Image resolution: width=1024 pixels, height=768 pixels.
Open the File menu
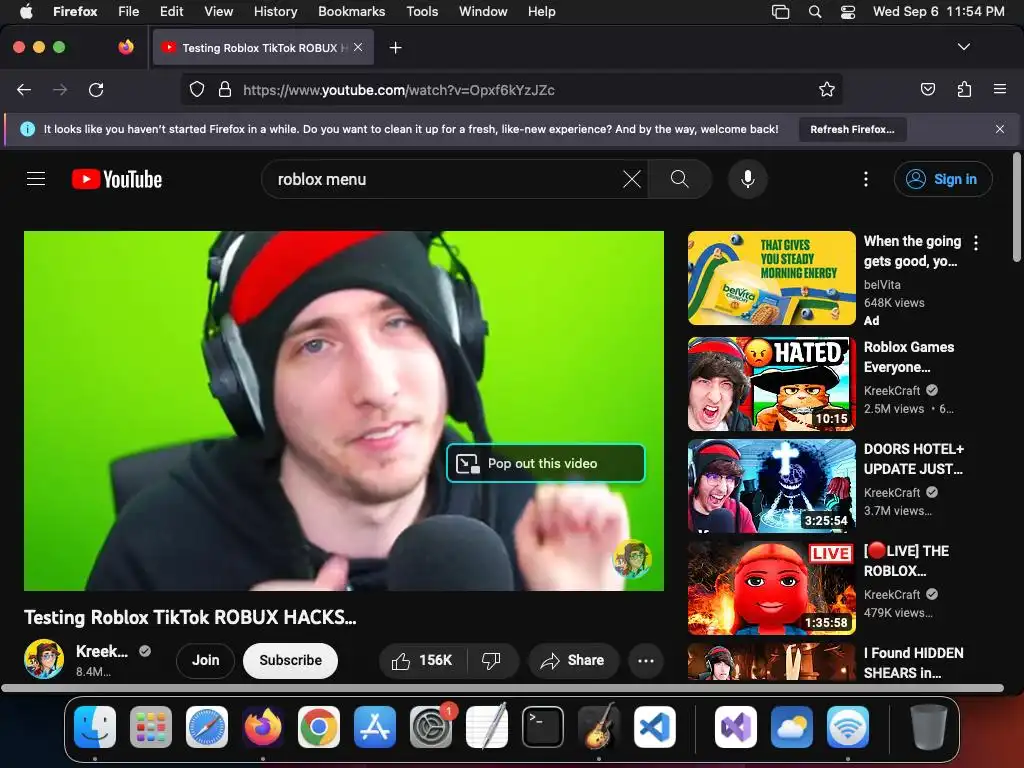click(x=128, y=11)
